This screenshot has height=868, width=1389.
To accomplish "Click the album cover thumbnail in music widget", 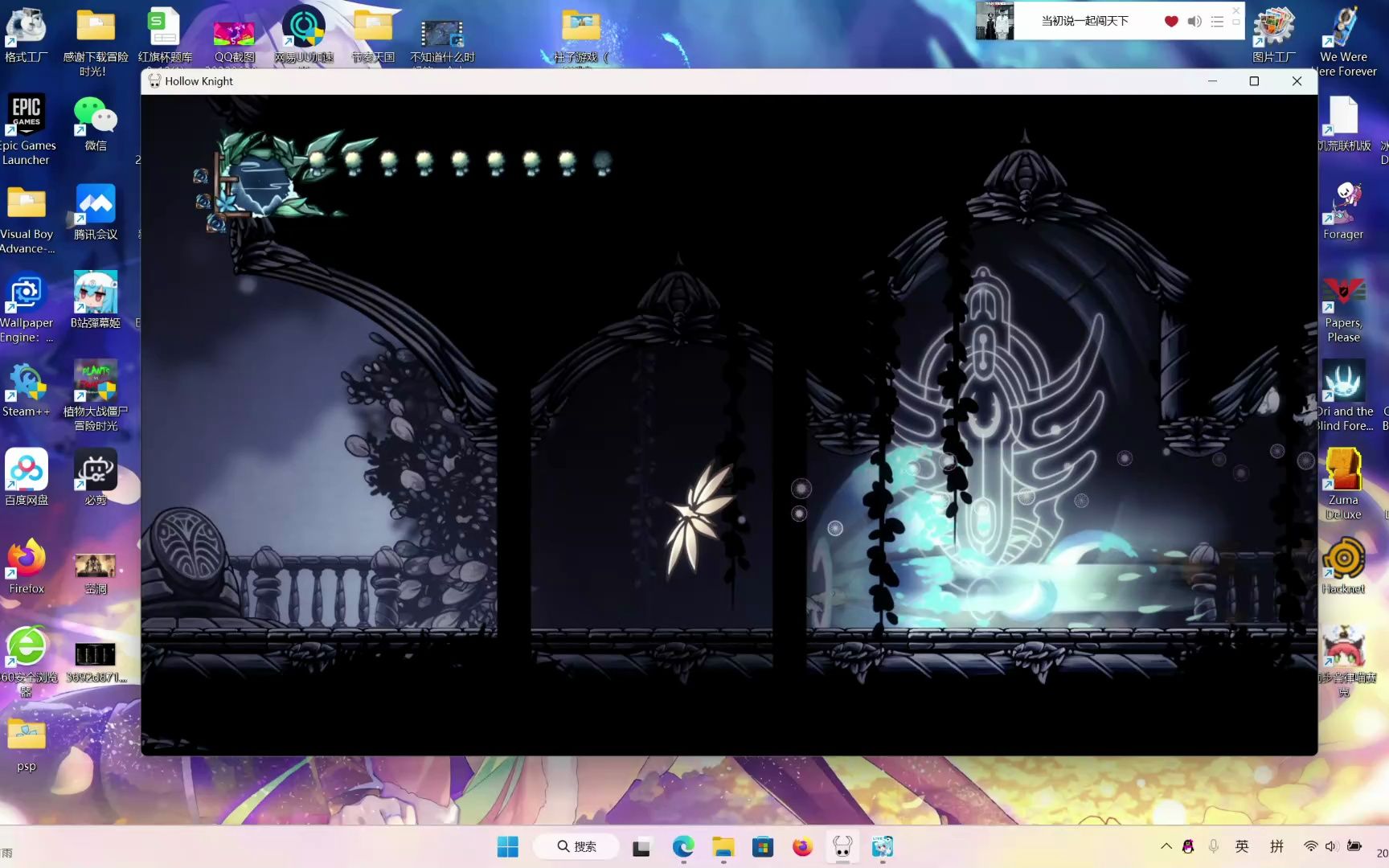I will (x=994, y=21).
